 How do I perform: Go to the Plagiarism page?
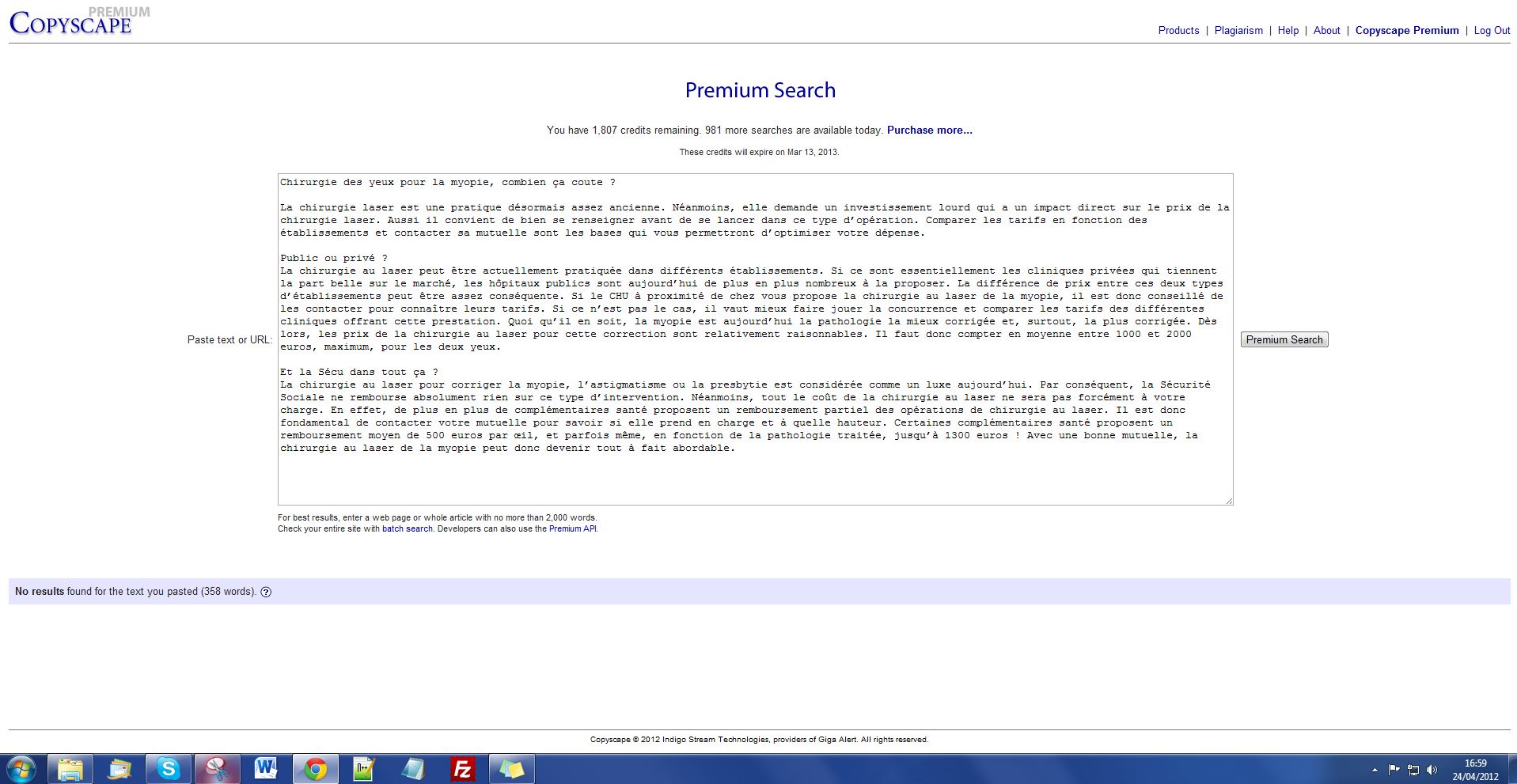coord(1238,30)
